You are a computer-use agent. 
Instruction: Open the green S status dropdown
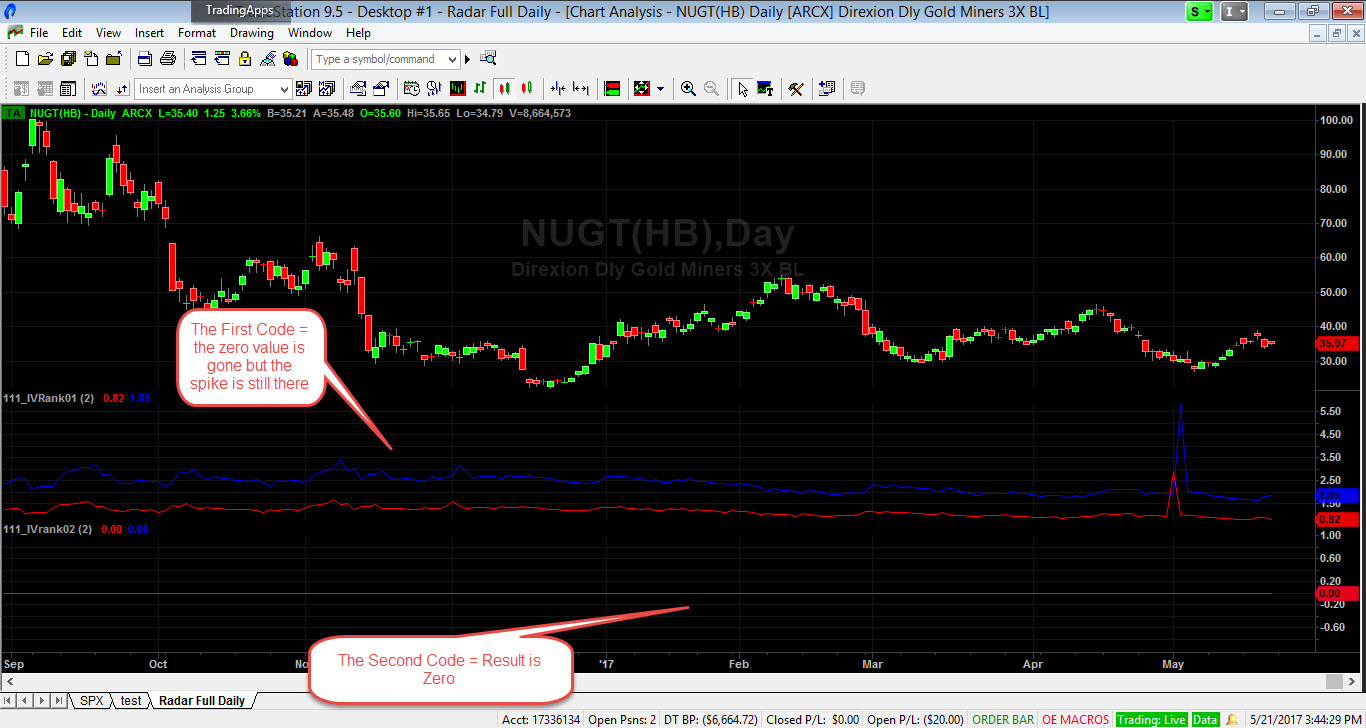pos(1199,11)
